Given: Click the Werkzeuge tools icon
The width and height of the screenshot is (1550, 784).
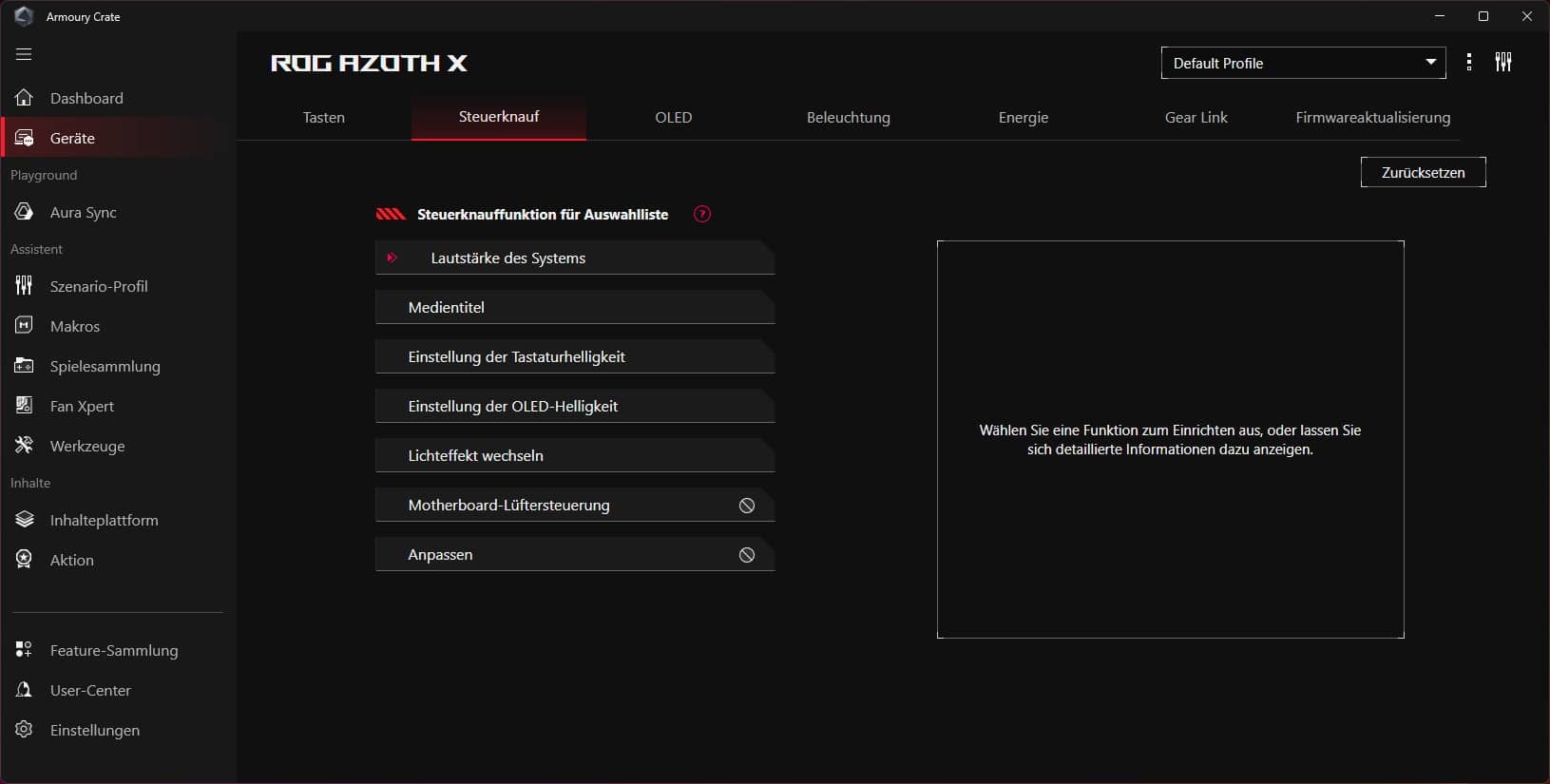Looking at the screenshot, I should click(25, 446).
